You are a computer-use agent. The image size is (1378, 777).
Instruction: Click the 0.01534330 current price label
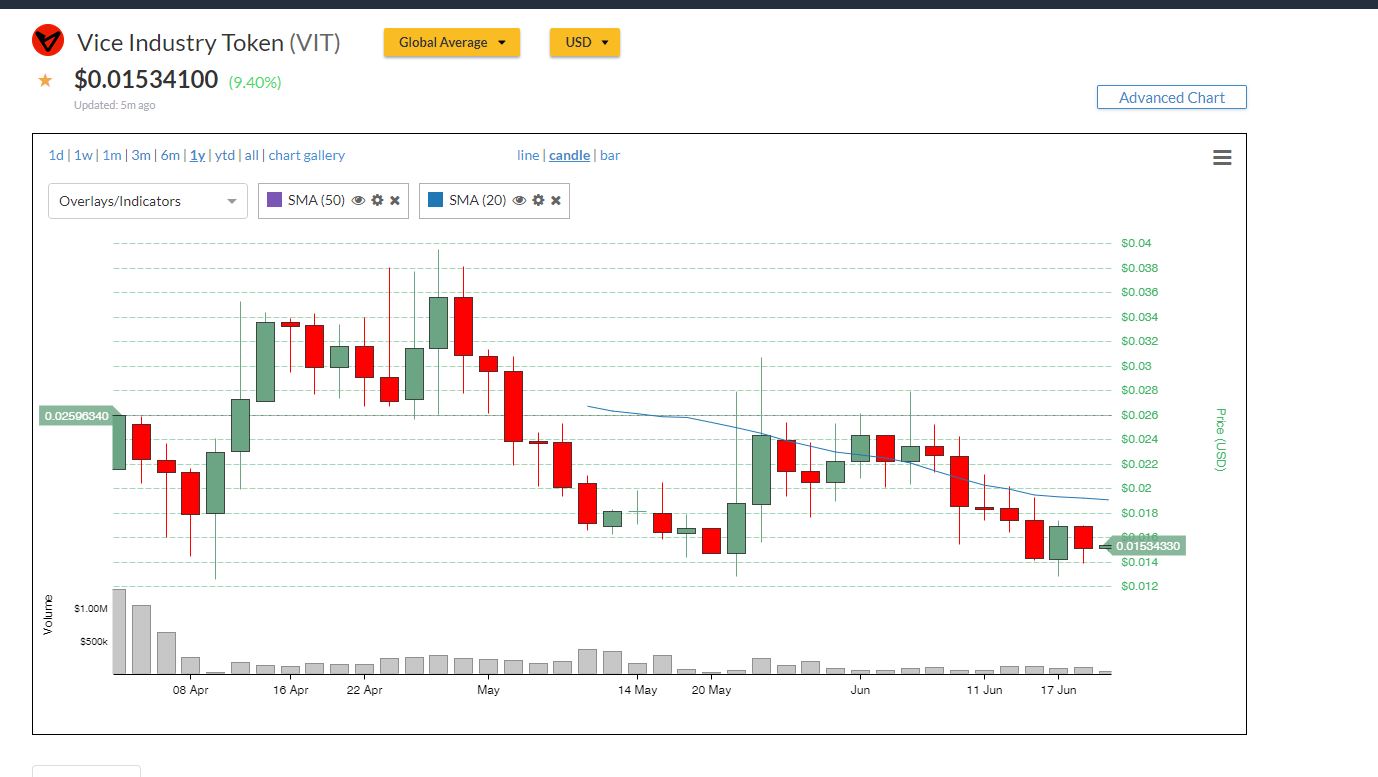click(x=1147, y=546)
